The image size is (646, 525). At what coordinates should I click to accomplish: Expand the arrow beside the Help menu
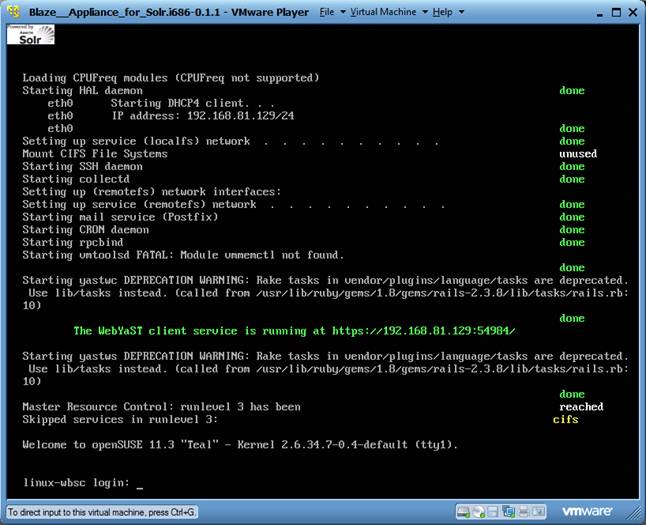click(x=459, y=14)
